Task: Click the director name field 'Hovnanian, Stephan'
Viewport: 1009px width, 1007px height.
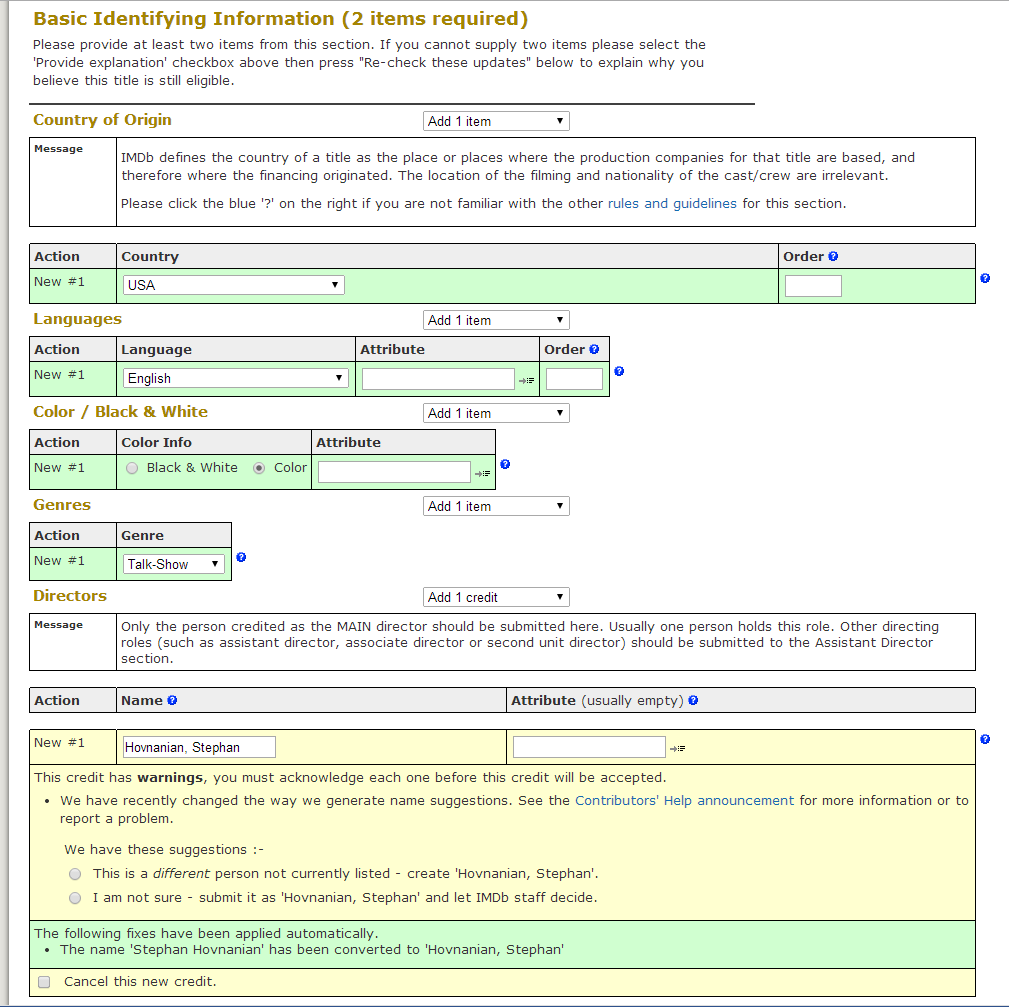Action: (198, 747)
